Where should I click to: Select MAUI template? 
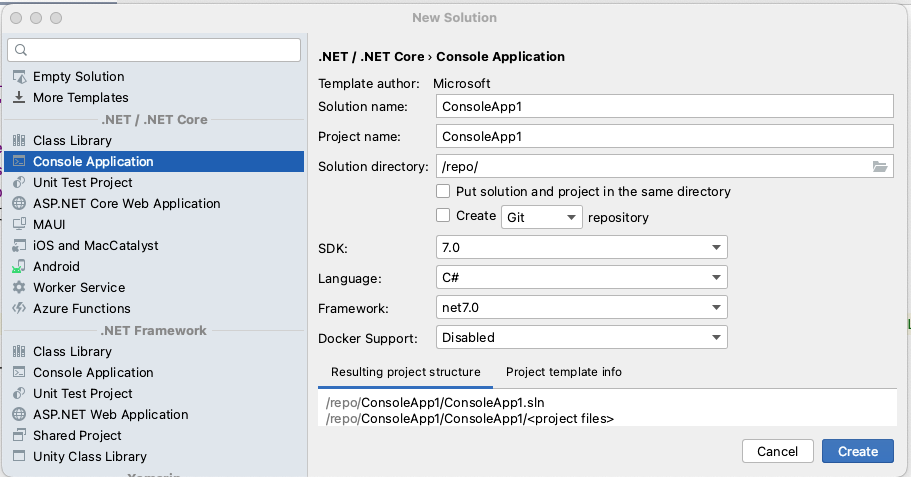tap(154, 224)
